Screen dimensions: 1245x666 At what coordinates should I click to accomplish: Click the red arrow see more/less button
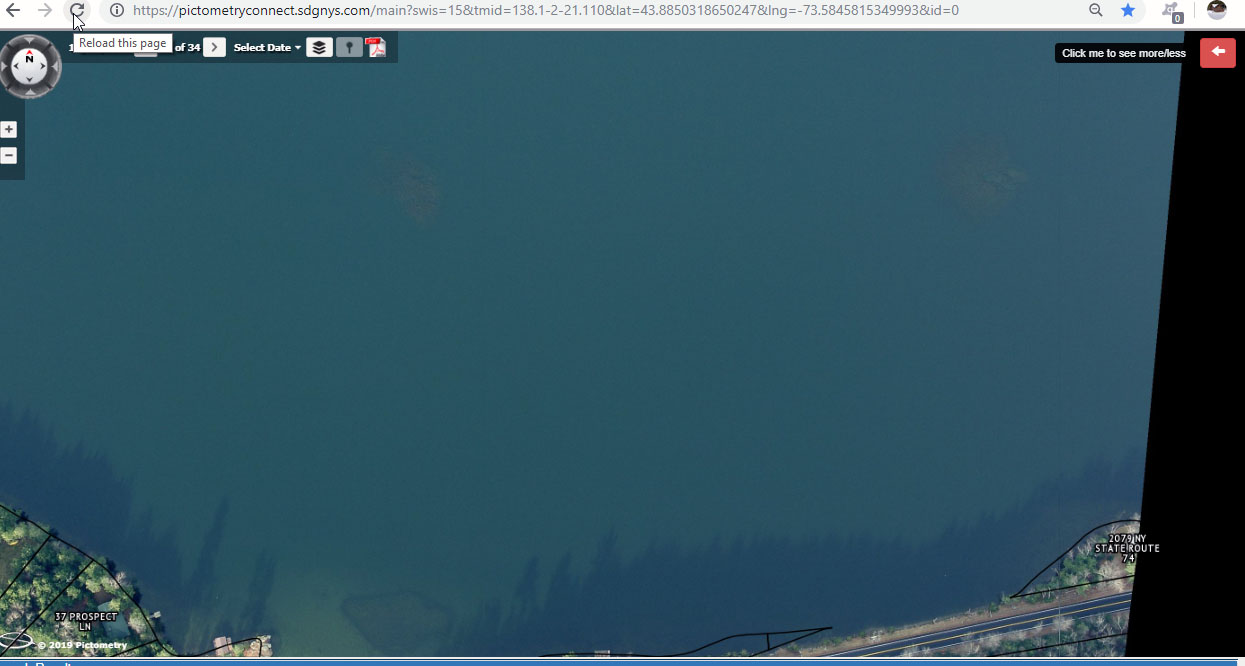pyautogui.click(x=1218, y=52)
